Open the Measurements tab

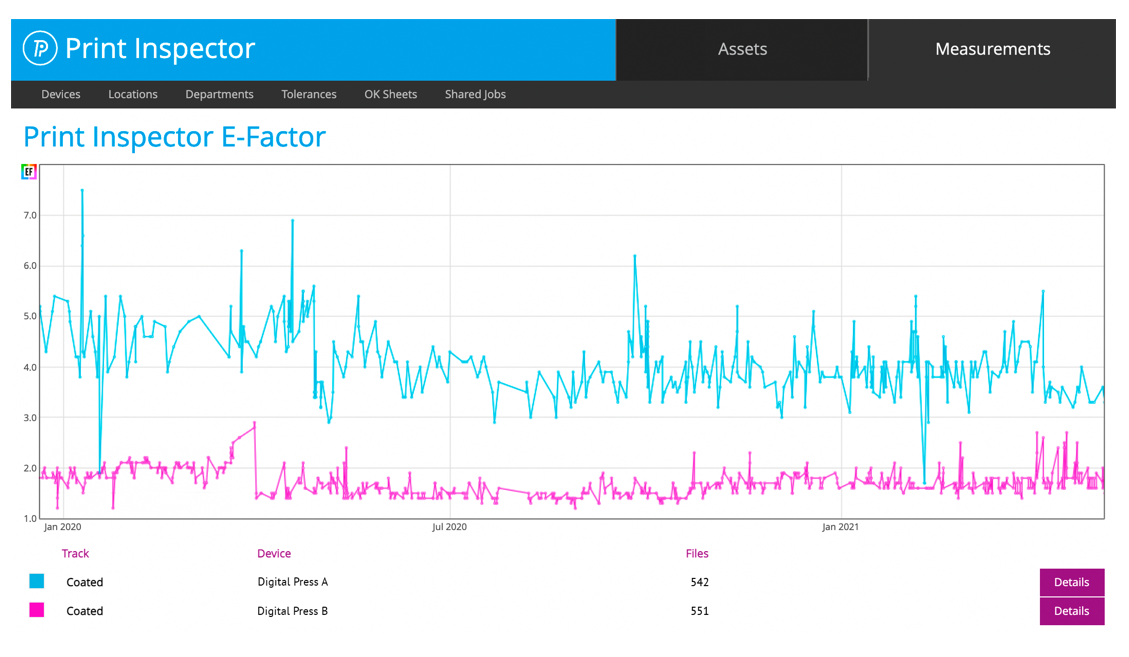[x=992, y=49]
